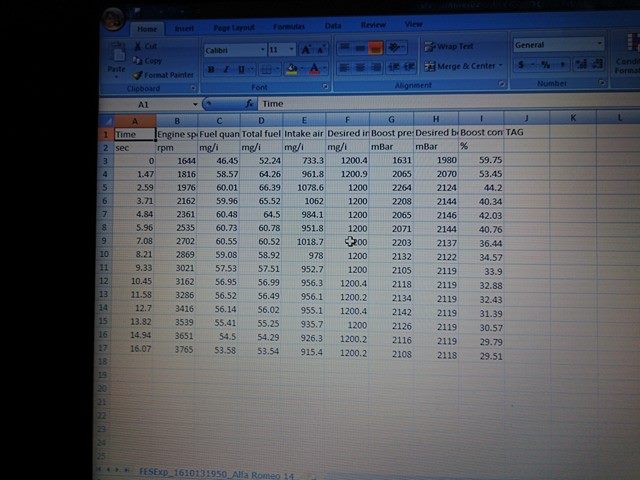Apply the Font Color red A

(x=314, y=69)
